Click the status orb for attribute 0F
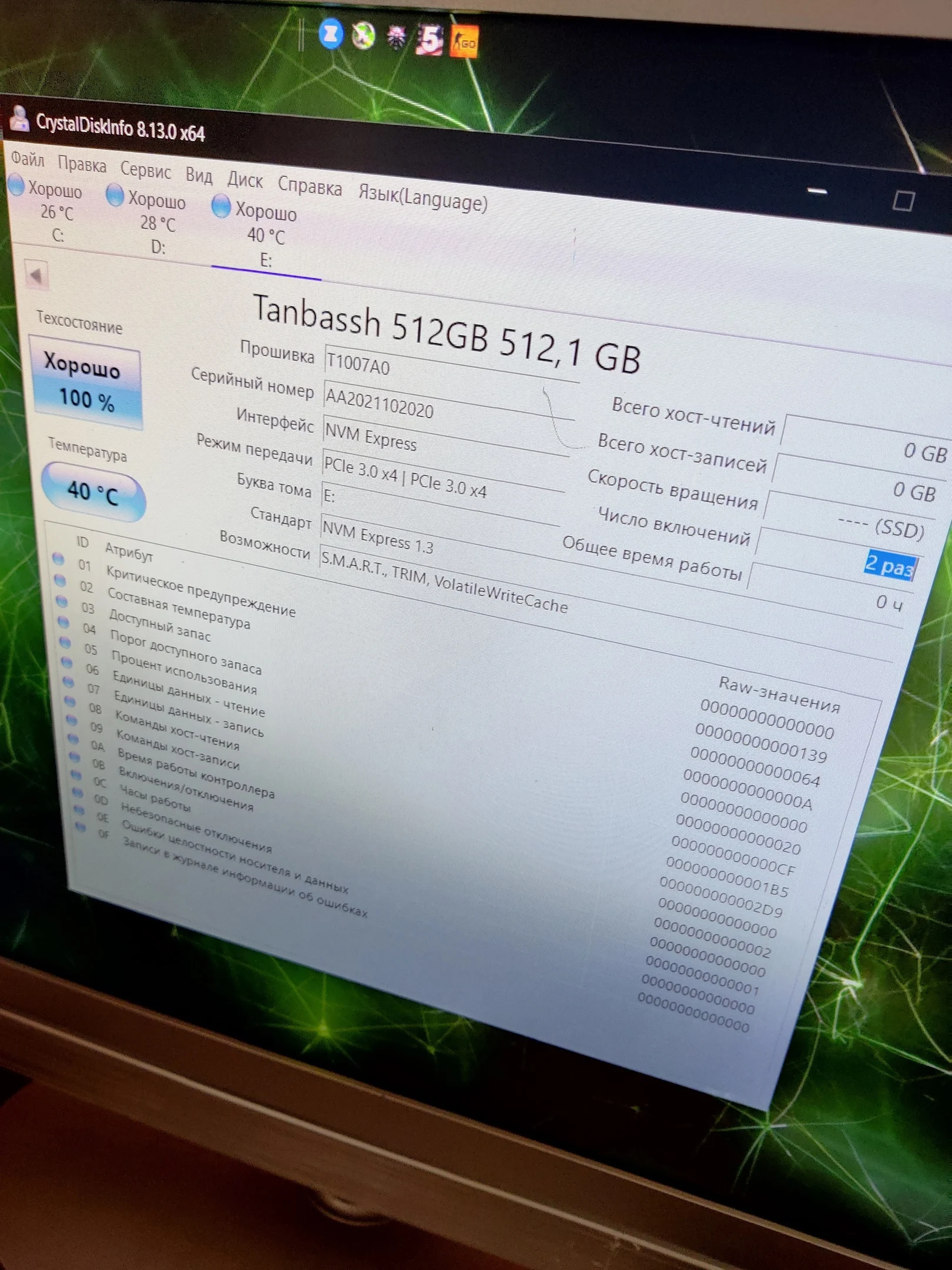Viewport: 952px width, 1270px height. pyautogui.click(x=81, y=827)
